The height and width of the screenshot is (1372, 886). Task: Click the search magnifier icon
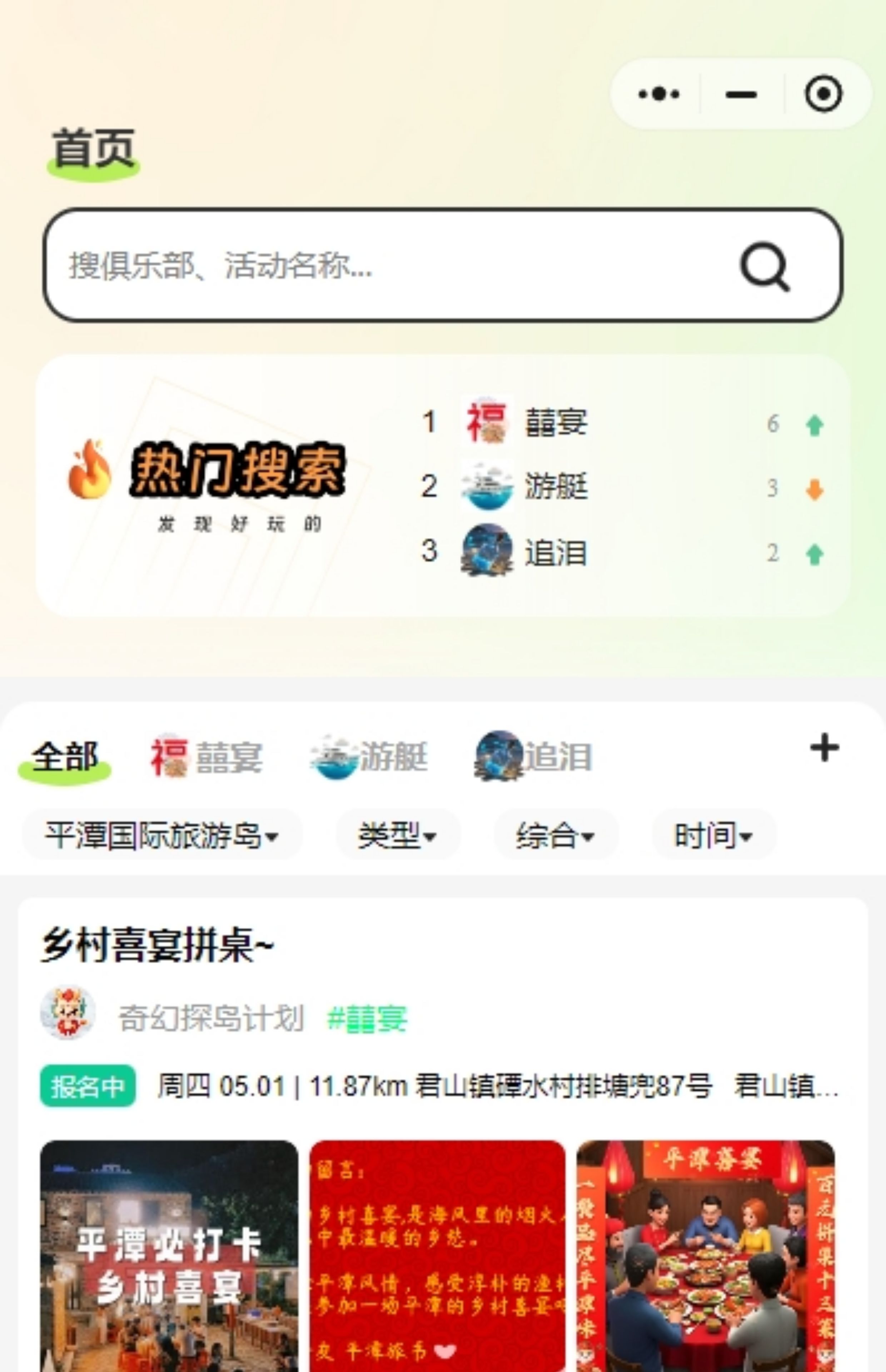coord(765,266)
